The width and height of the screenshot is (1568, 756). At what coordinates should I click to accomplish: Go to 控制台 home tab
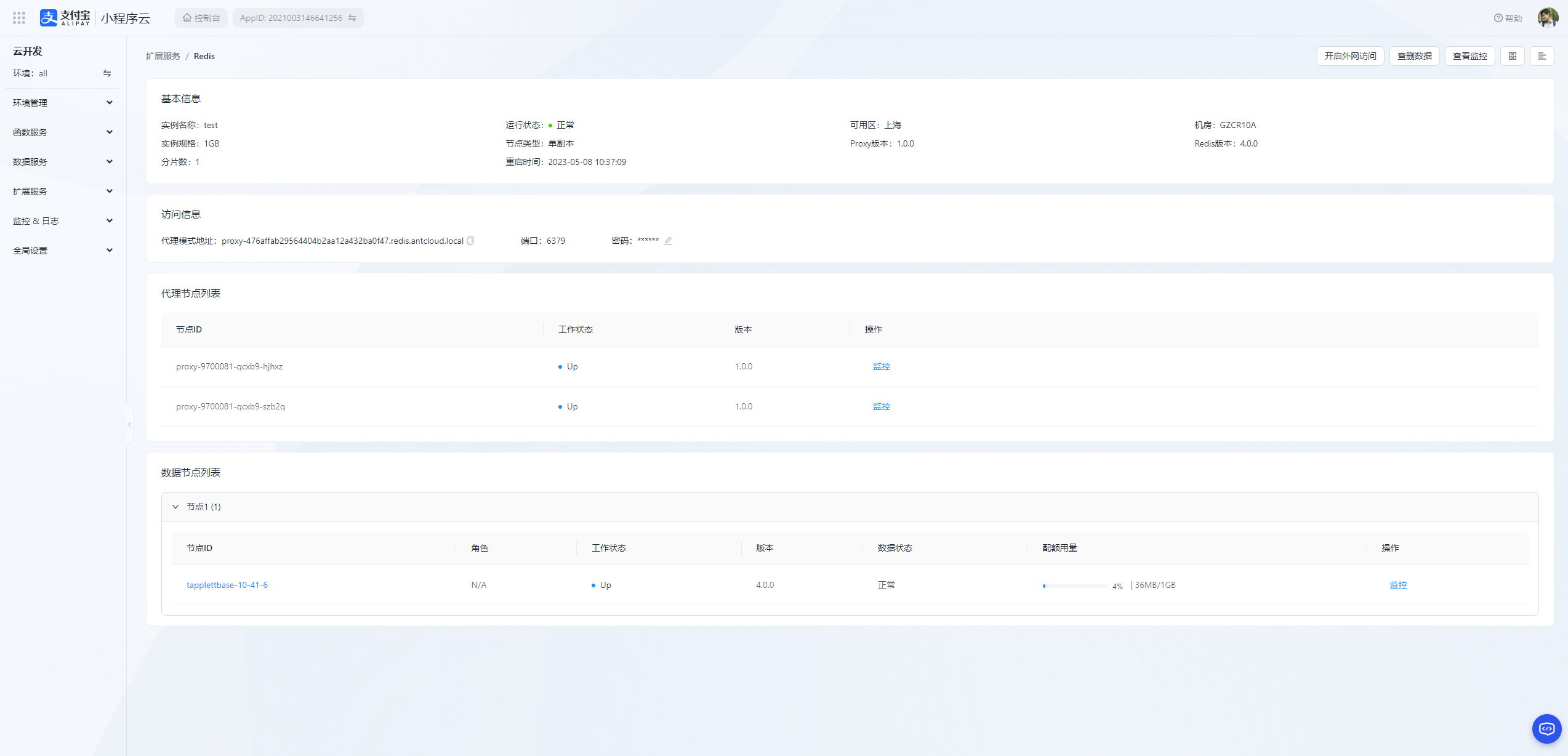point(201,18)
